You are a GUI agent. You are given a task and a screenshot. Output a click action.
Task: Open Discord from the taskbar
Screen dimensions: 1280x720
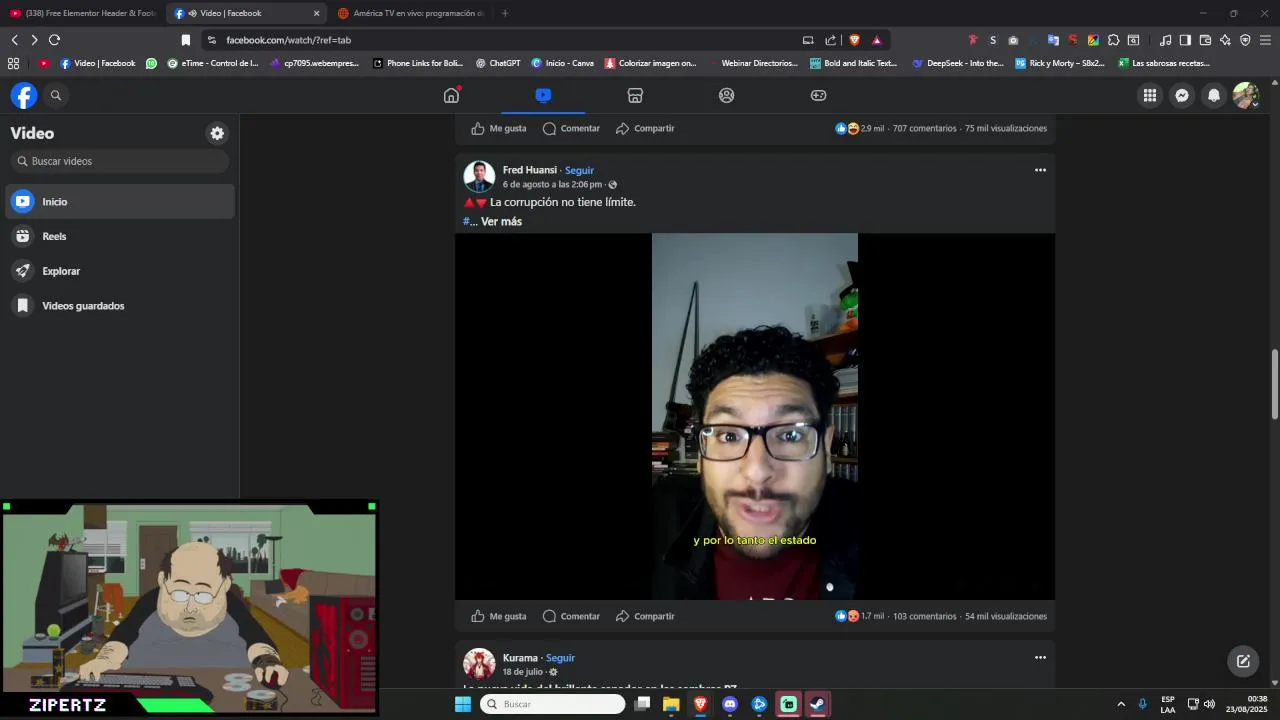(730, 704)
